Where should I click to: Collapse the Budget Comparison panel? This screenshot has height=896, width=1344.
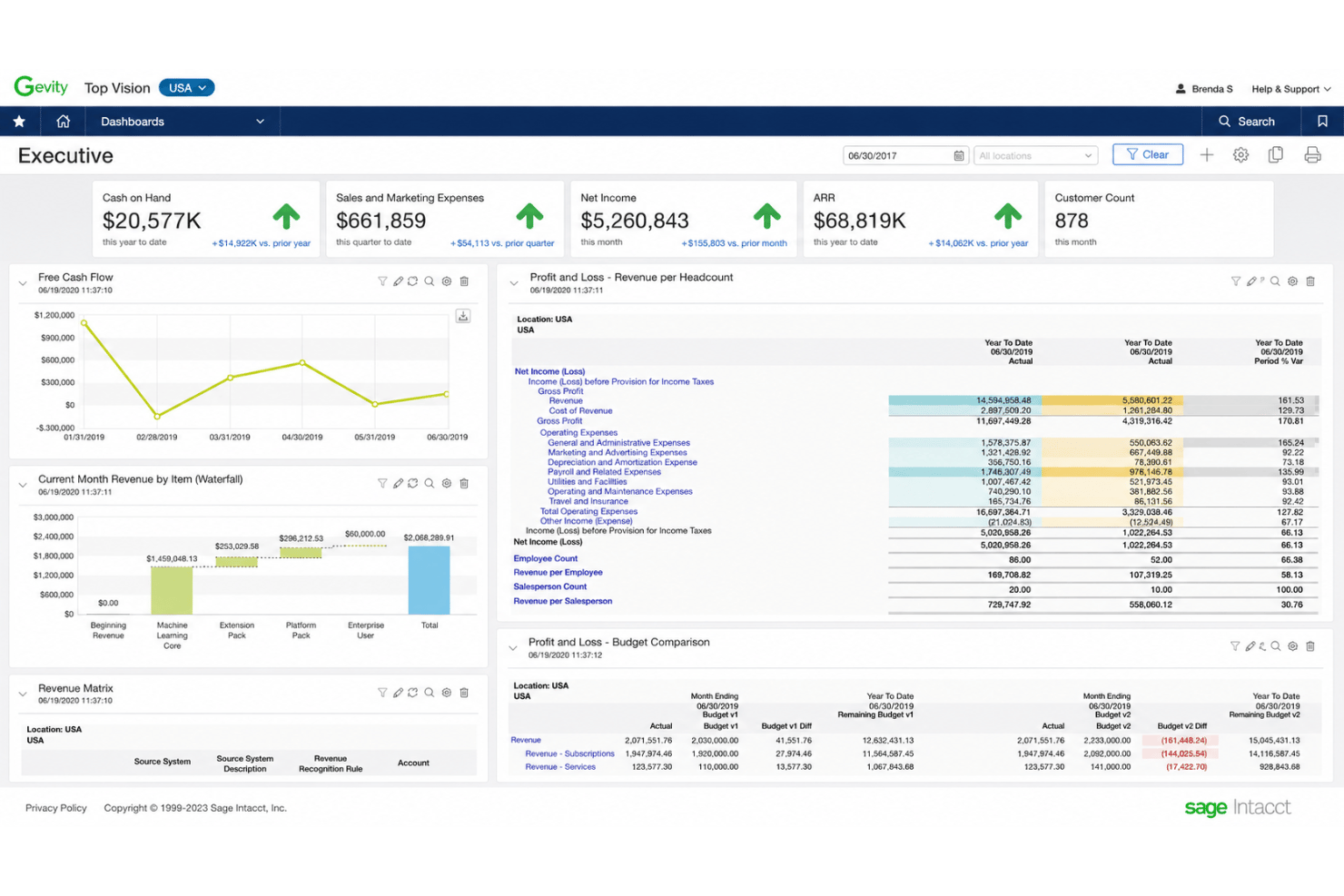[513, 648]
